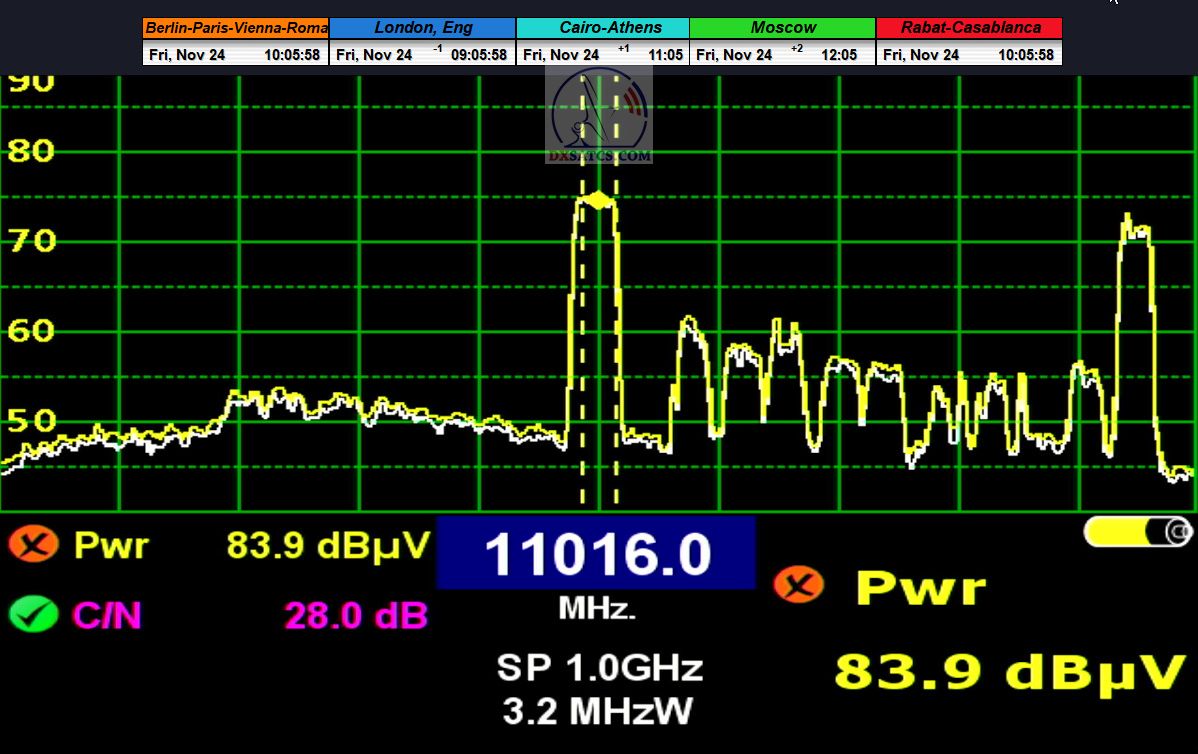
Task: Select the London, Eng clock tab
Action: tap(422, 28)
